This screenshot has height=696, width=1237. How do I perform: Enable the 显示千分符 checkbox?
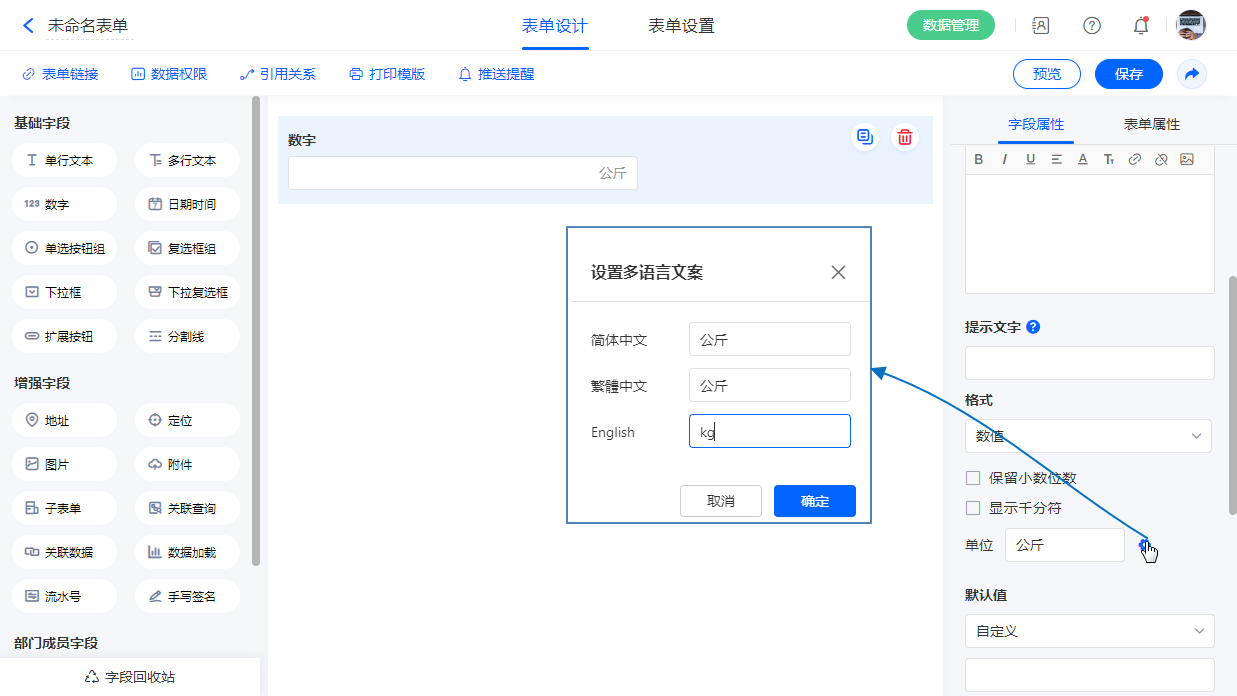(x=973, y=508)
